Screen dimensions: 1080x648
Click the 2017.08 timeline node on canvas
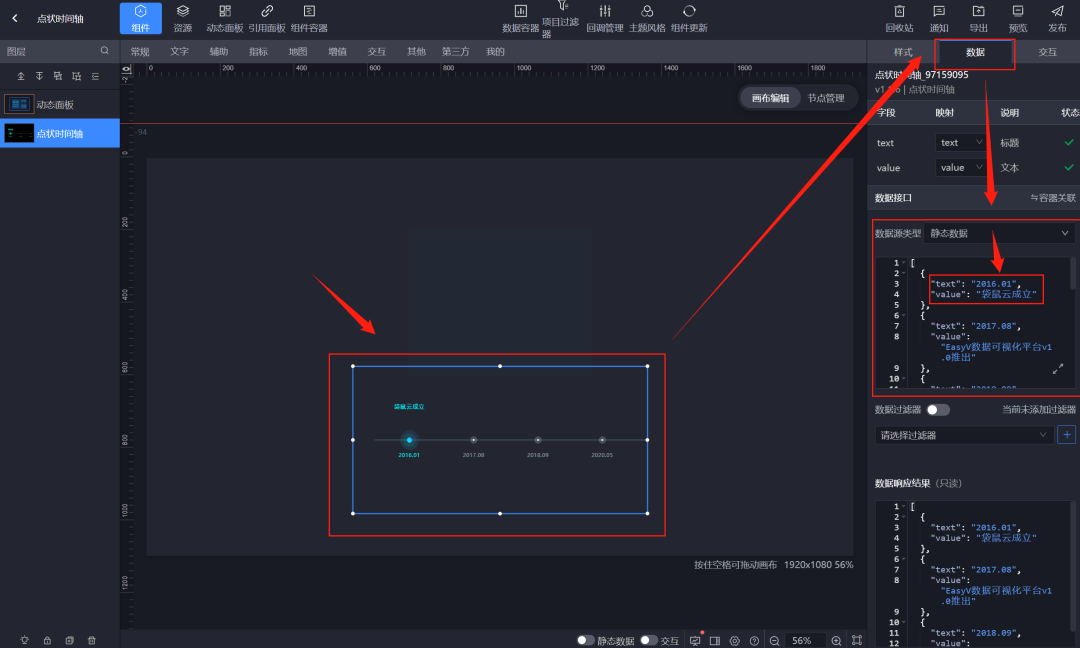473,440
